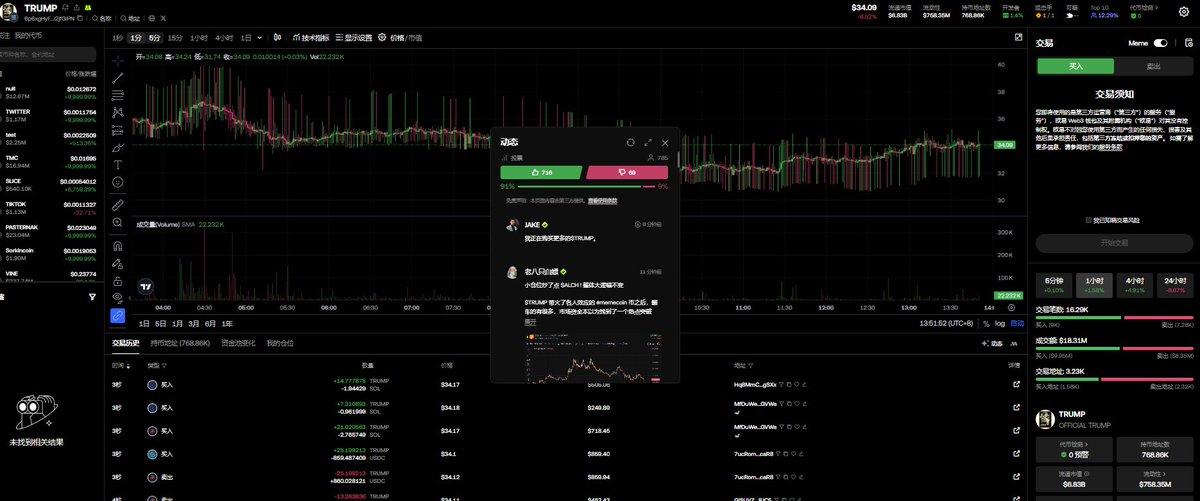1200x501 pixels.
Task: Select the crosshair cursor drawing tool
Action: tap(118, 60)
